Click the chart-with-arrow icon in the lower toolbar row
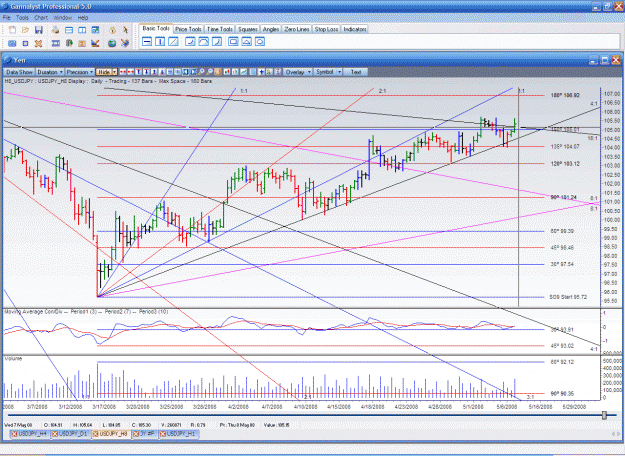The width and height of the screenshot is (625, 456). (x=95, y=43)
